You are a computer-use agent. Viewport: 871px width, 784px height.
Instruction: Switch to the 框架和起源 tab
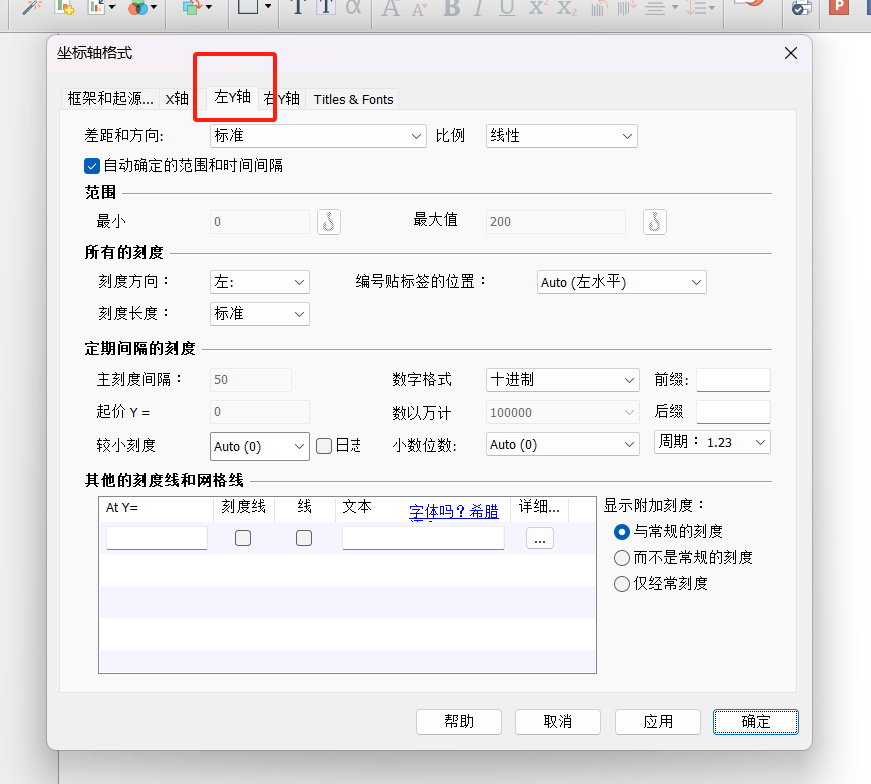coord(110,98)
